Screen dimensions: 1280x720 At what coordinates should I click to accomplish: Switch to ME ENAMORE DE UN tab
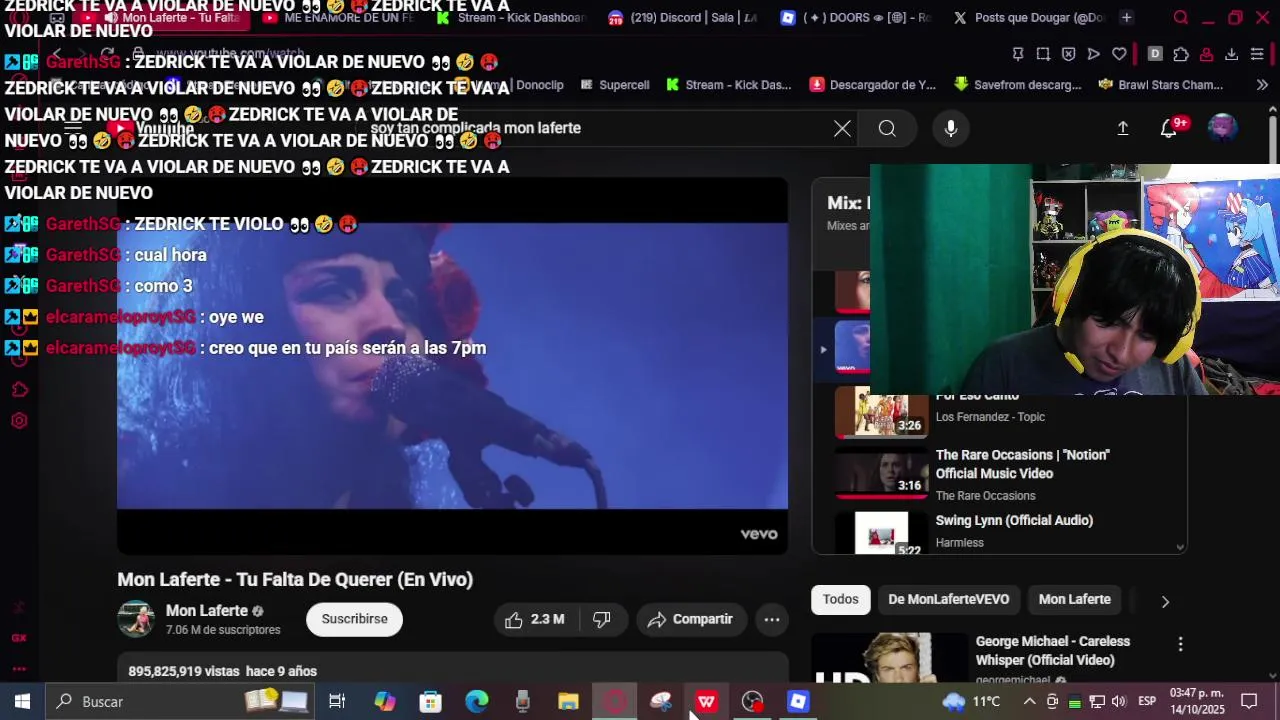click(x=337, y=18)
